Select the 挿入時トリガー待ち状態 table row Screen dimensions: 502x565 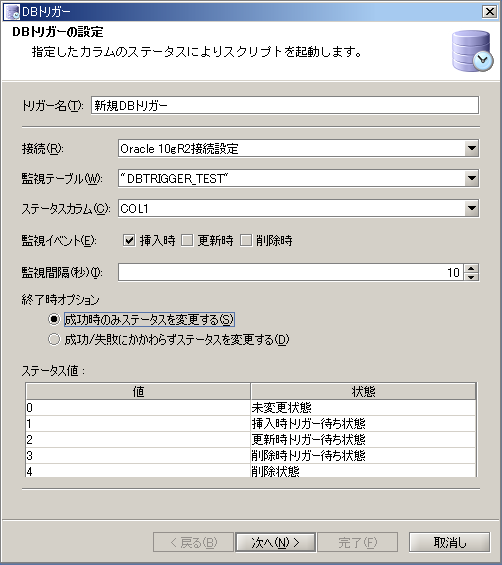click(251, 423)
